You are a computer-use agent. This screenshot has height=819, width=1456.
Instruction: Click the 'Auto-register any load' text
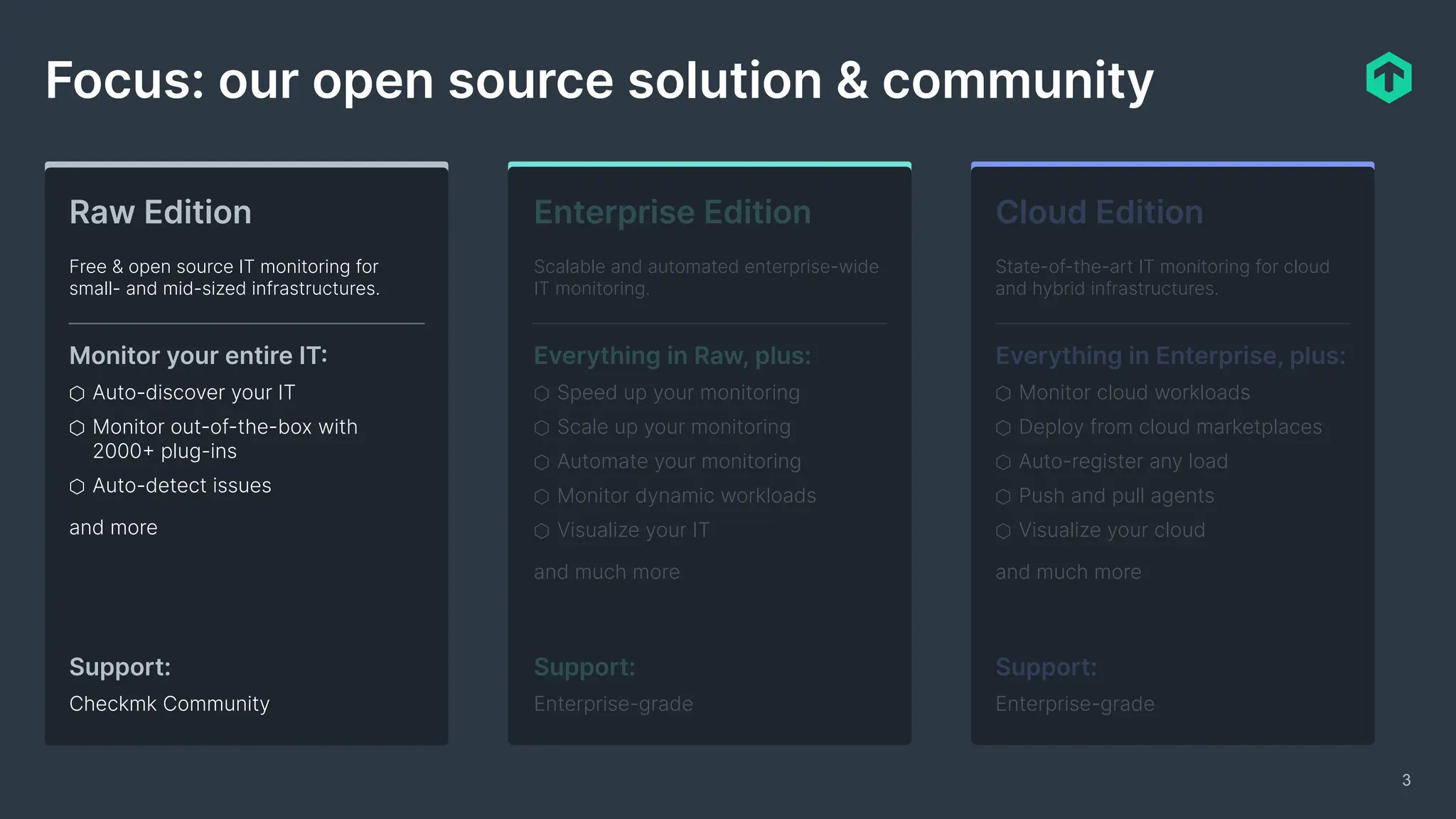[x=1123, y=461]
